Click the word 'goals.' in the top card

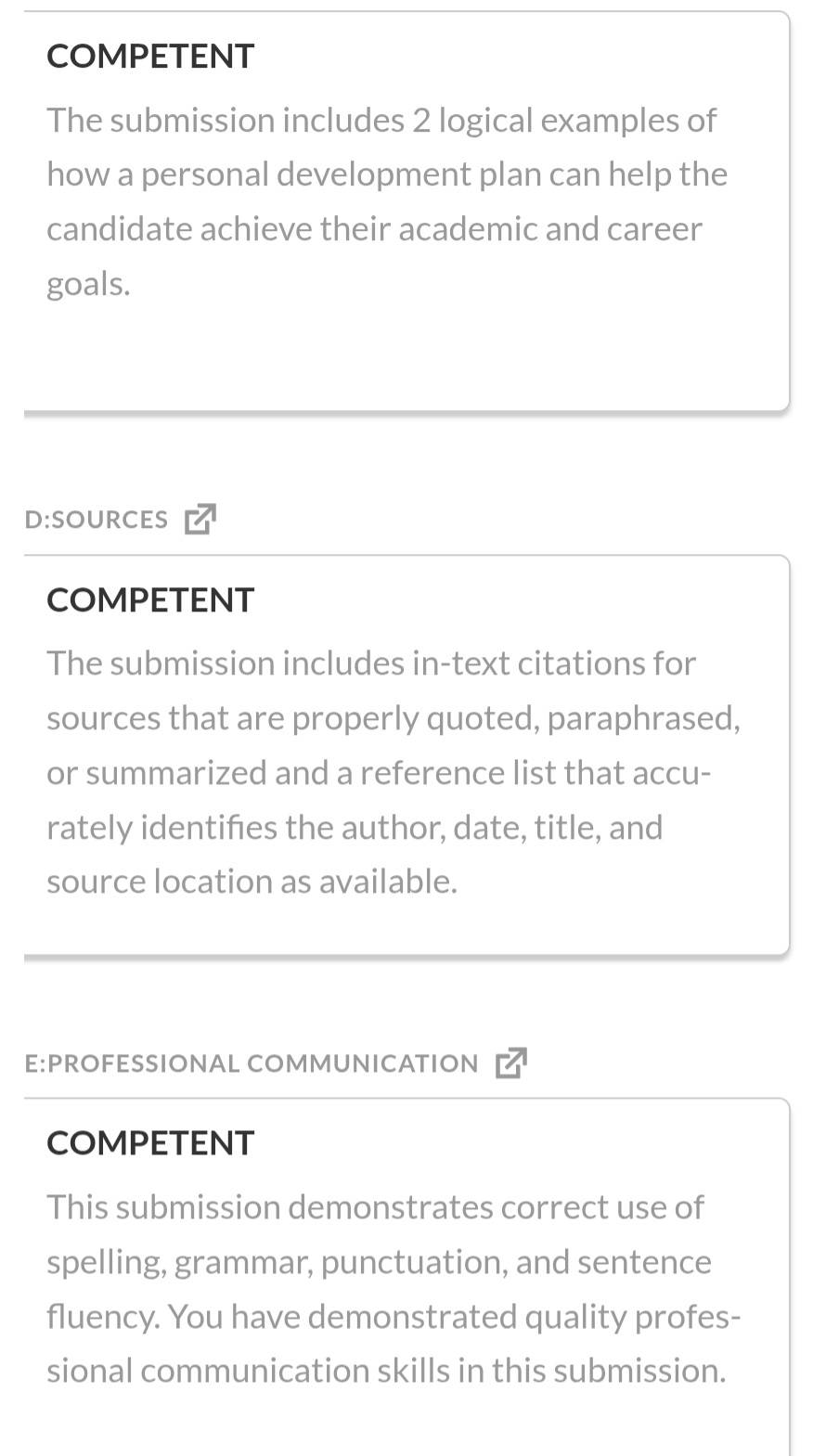pos(88,284)
